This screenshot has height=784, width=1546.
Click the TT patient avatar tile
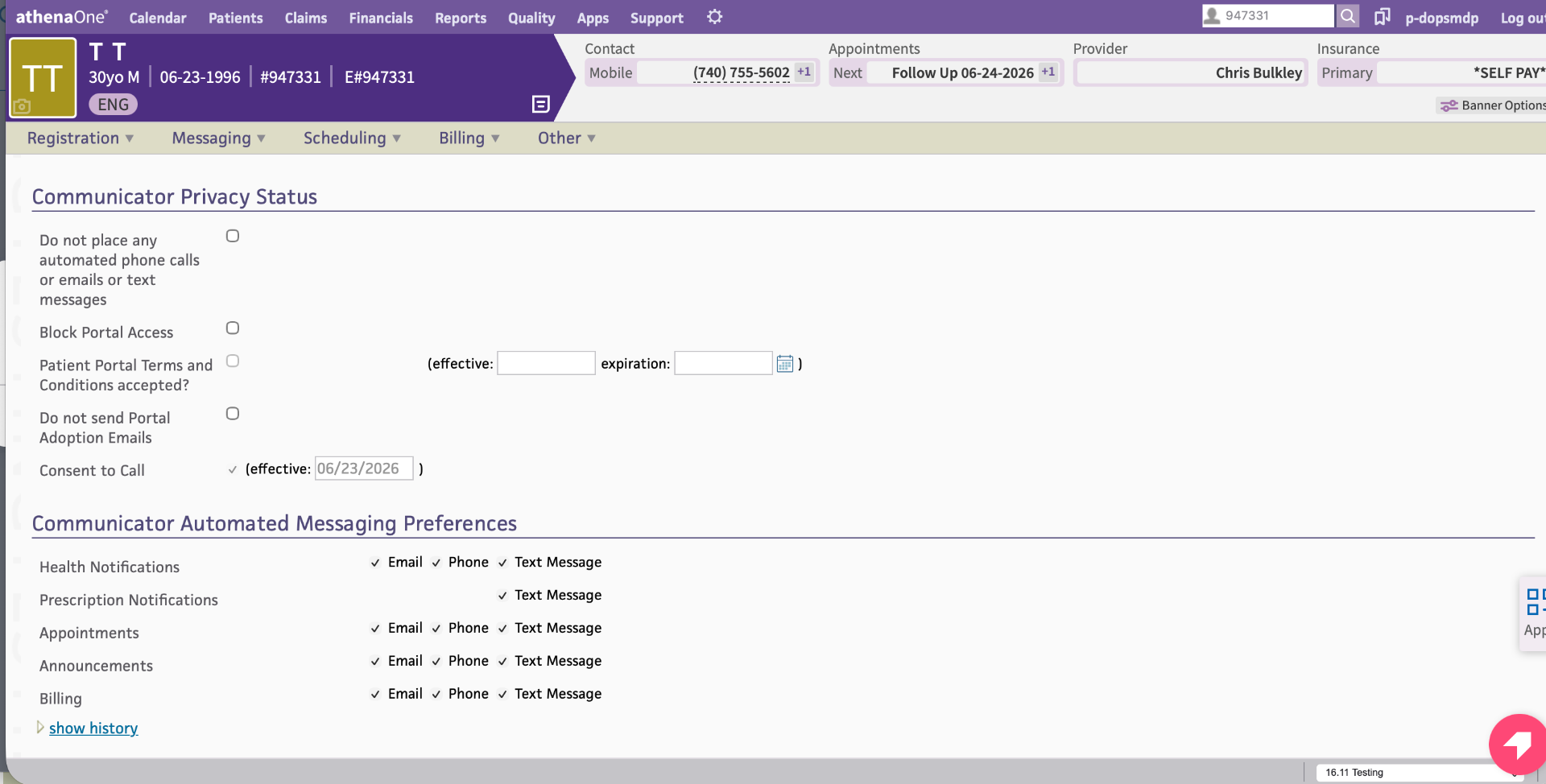click(43, 78)
